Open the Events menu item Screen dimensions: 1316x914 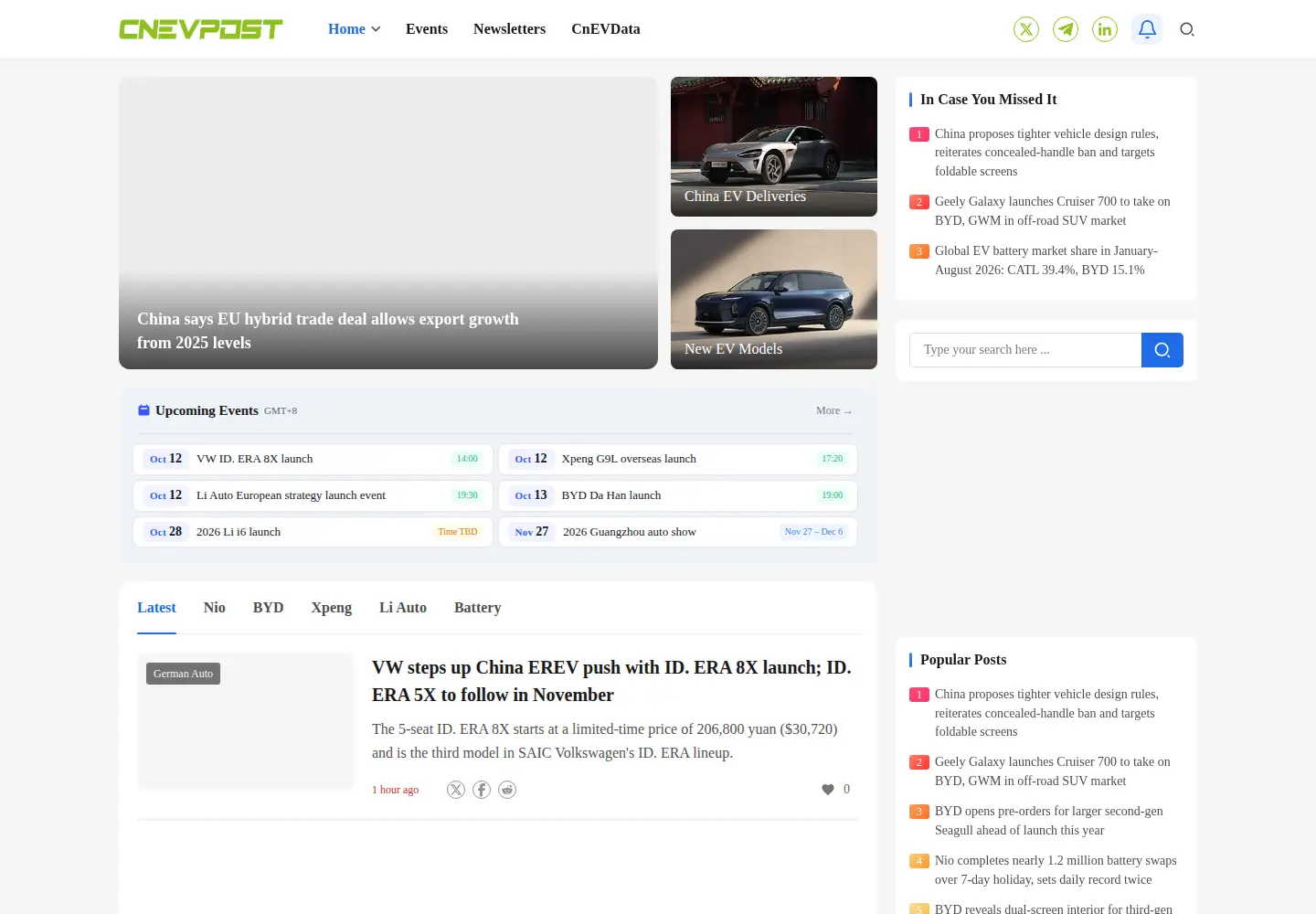427,29
